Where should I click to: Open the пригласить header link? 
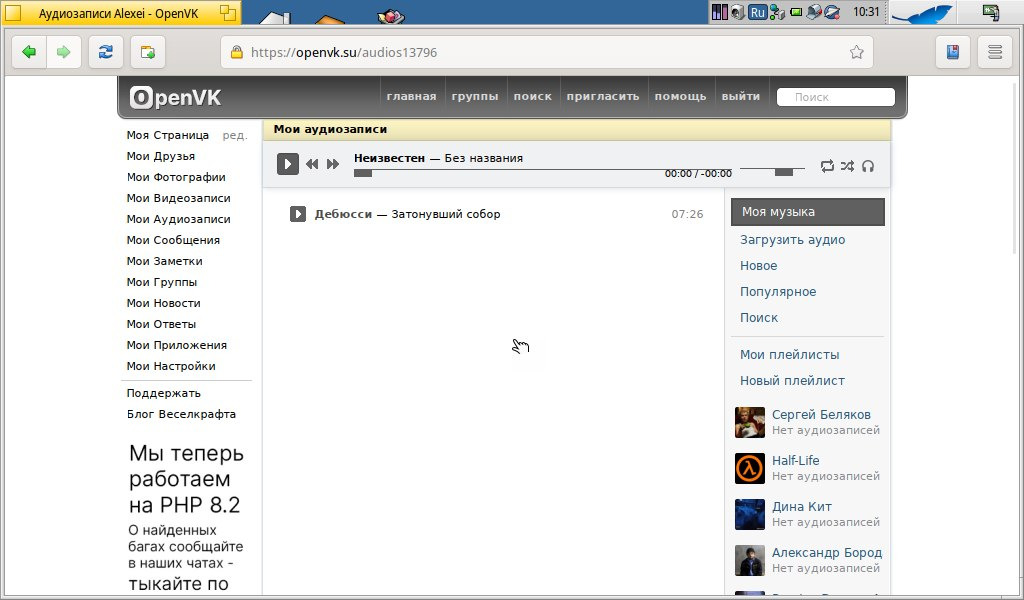click(x=603, y=96)
